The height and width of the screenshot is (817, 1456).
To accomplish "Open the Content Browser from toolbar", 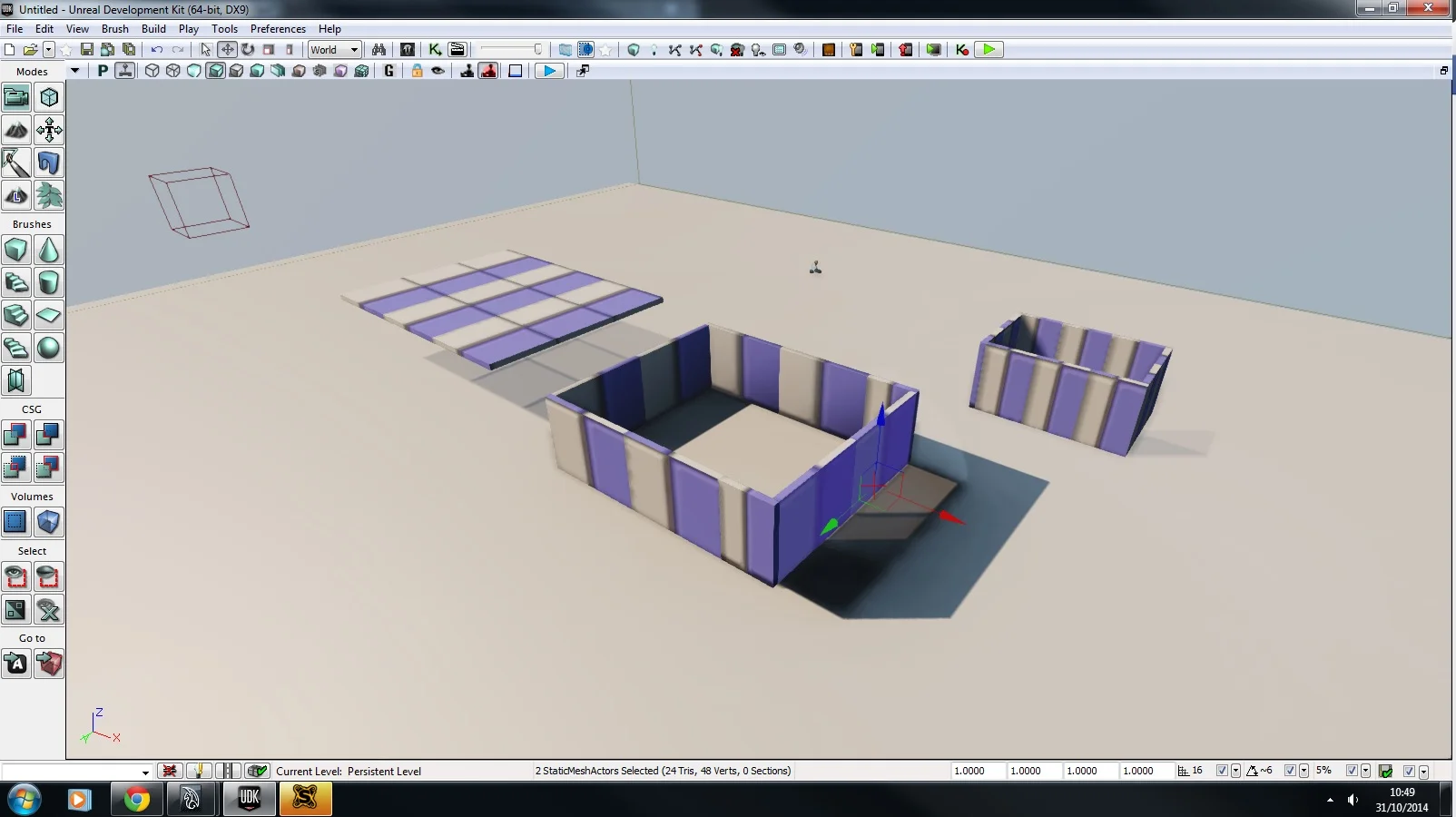I will tap(408, 50).
